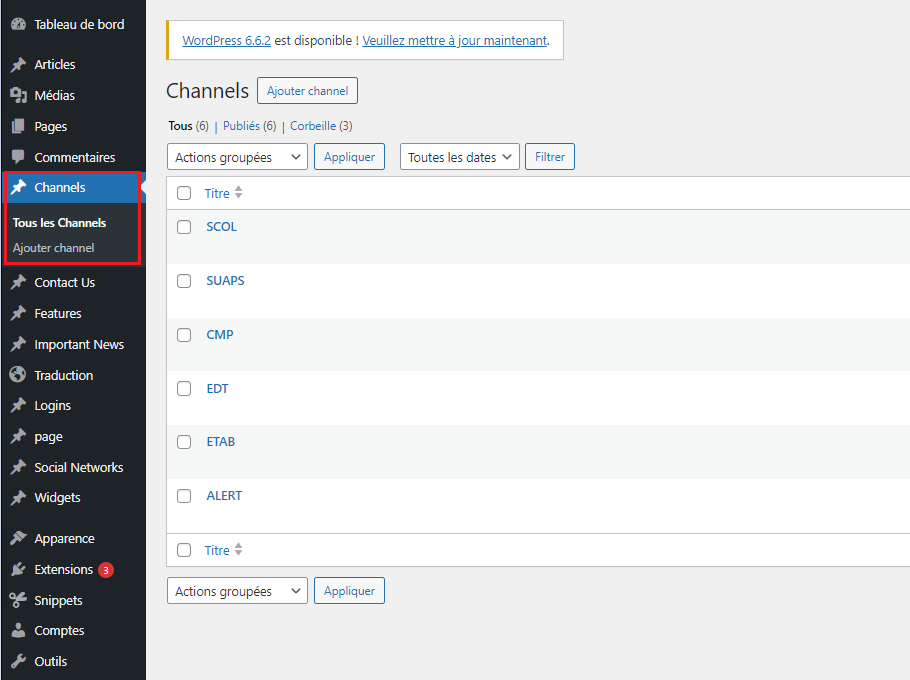Select the ALERT row checkbox

point(184,496)
